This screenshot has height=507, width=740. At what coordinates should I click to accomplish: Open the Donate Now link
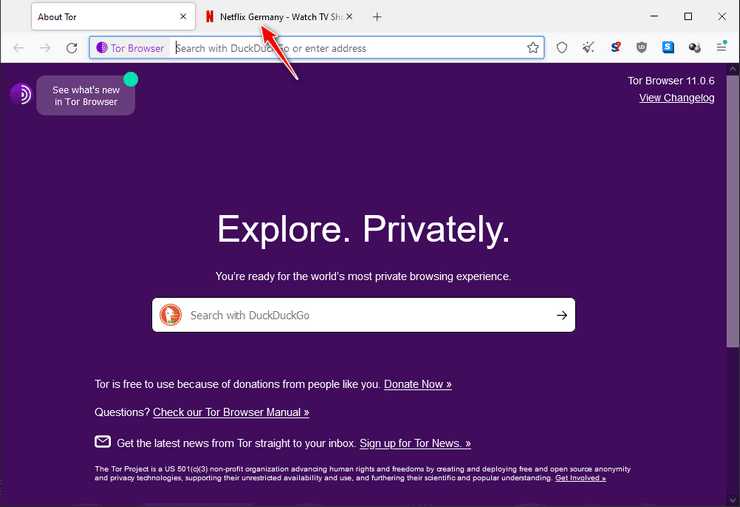pos(418,384)
